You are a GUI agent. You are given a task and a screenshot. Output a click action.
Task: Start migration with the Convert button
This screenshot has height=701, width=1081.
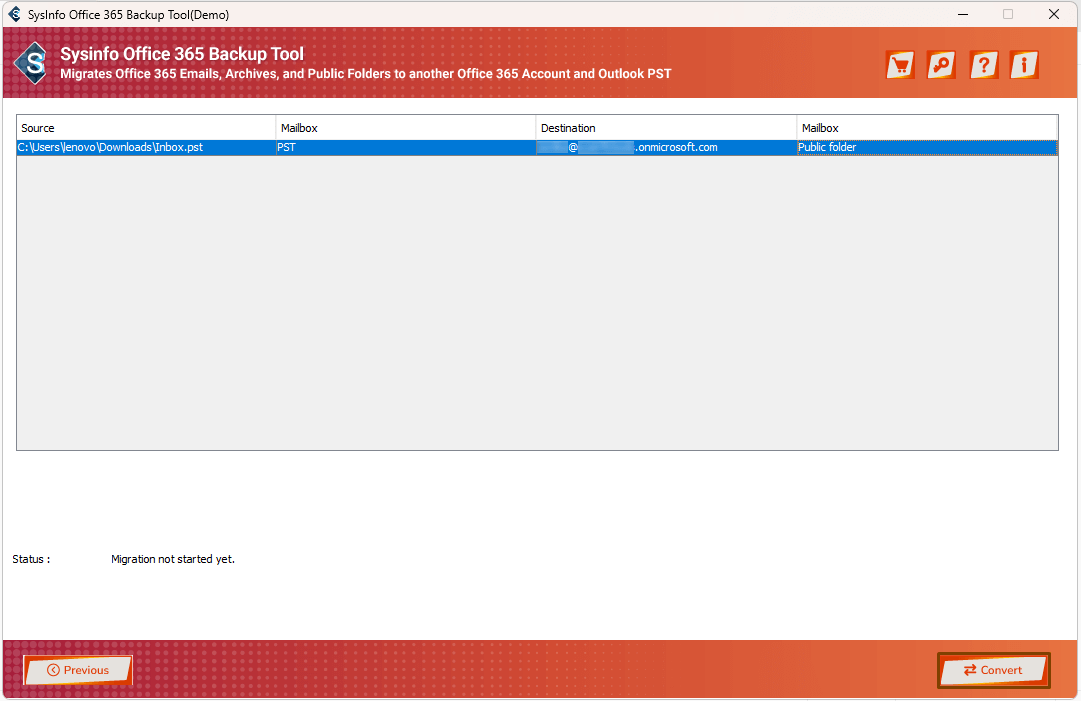coord(993,670)
